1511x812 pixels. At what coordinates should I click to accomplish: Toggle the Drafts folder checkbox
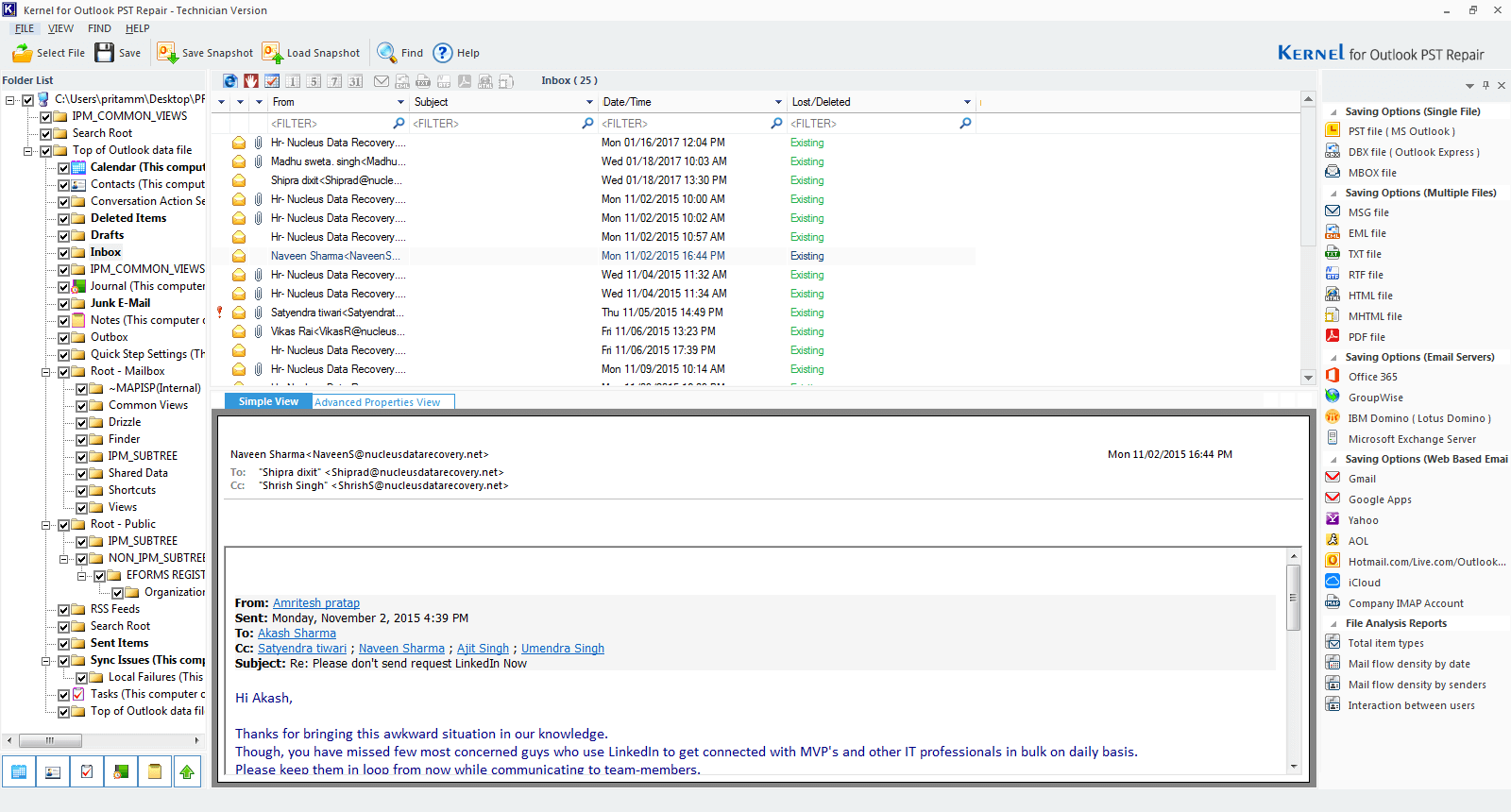coord(63,236)
